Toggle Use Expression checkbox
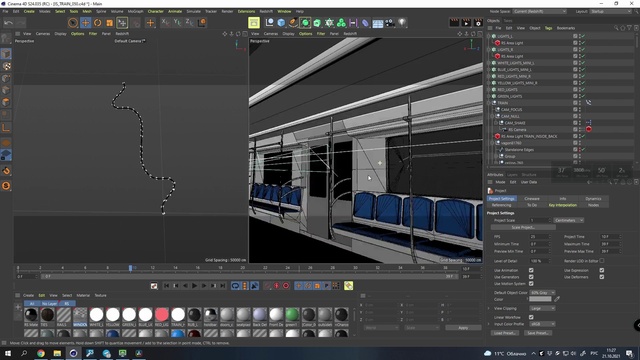Viewport: 640px width, 360px height. coord(602,270)
